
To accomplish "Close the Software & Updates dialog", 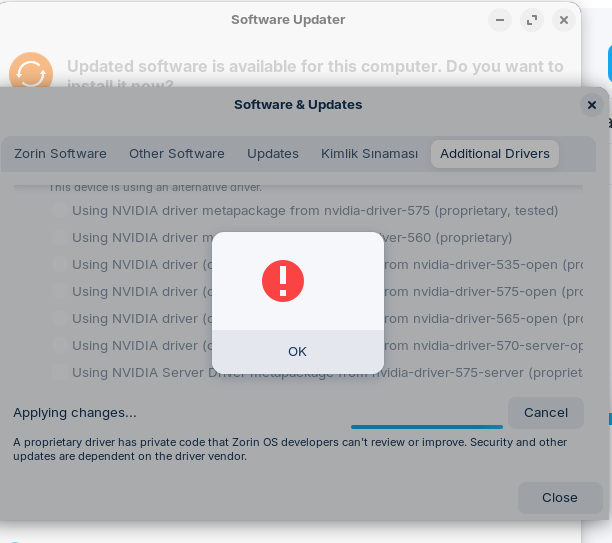I will 592,105.
